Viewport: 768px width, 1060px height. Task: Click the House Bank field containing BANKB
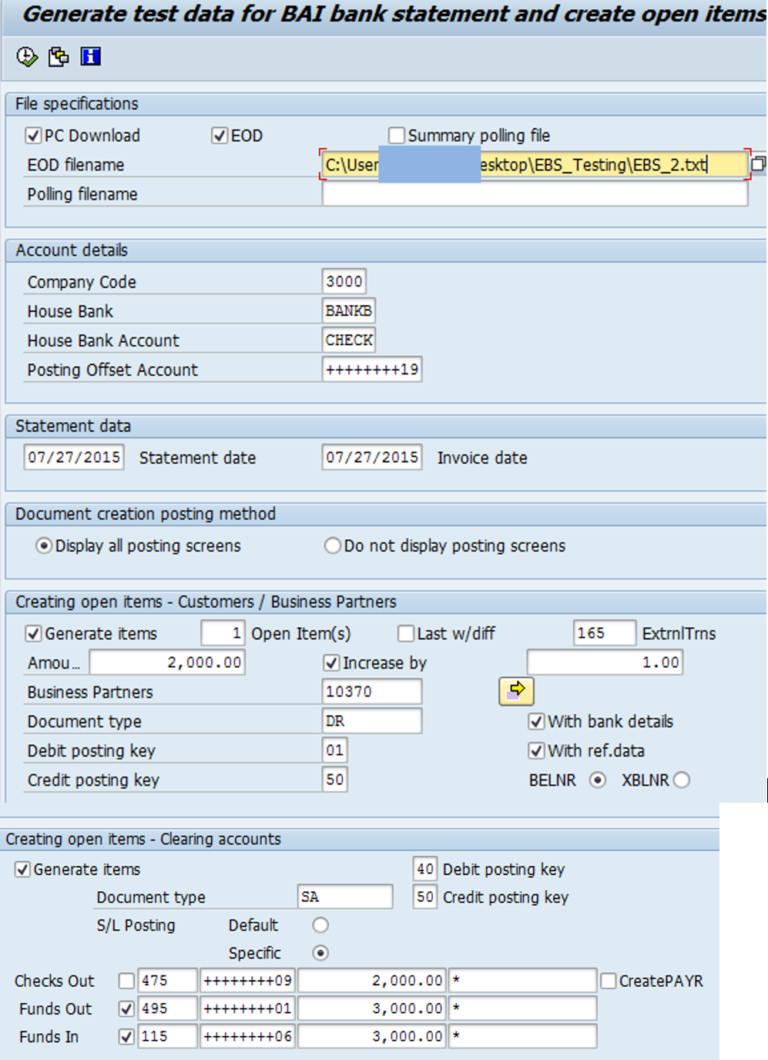tap(349, 311)
